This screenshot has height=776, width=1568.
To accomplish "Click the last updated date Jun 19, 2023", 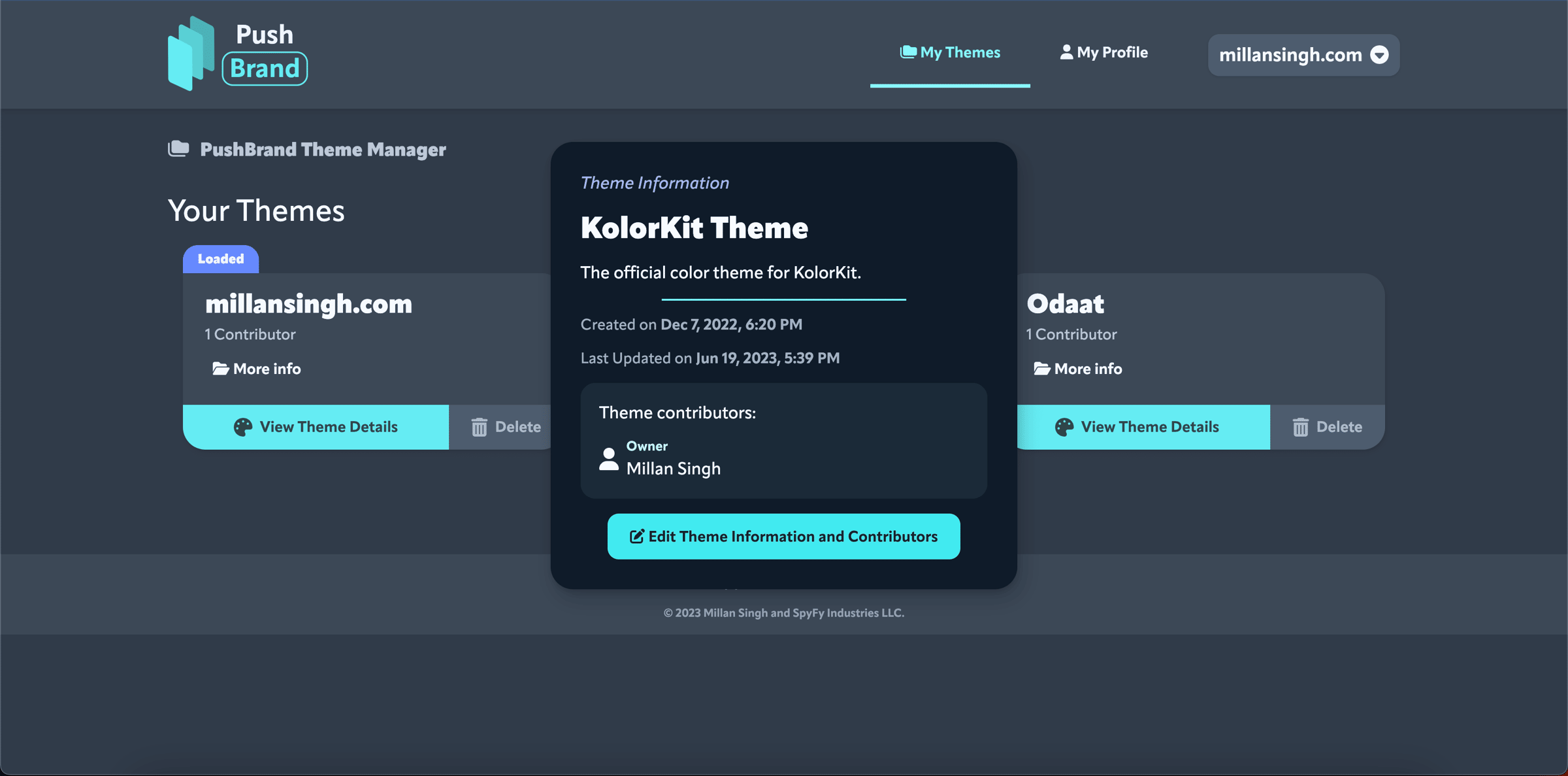I will click(x=768, y=358).
